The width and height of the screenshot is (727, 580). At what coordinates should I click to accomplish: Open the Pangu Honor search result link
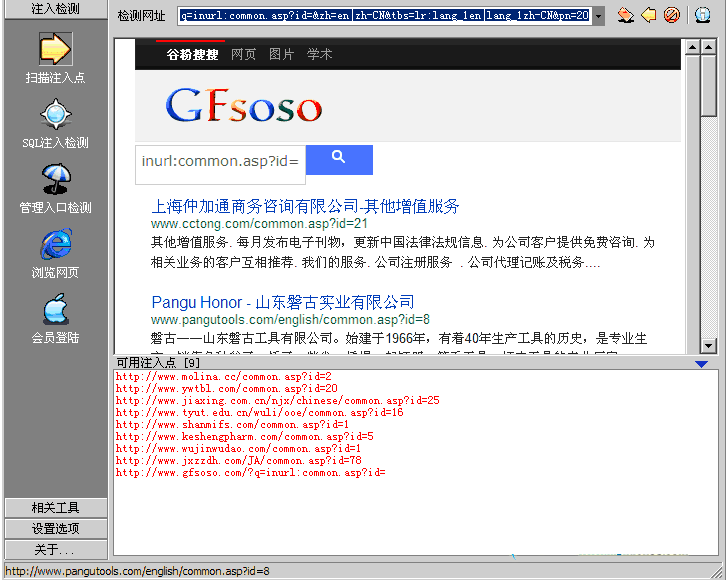click(x=282, y=302)
